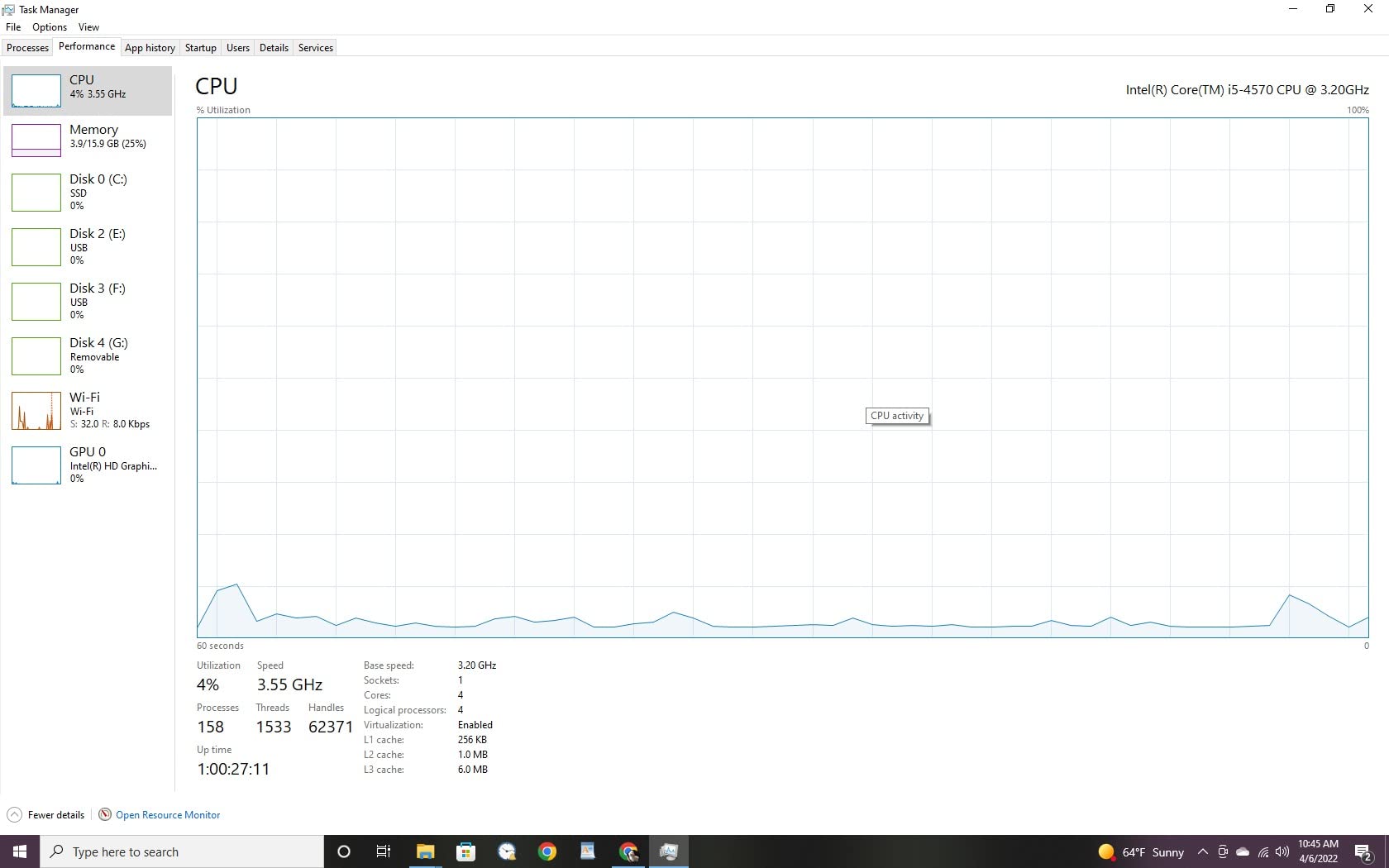Open the View menu
Screen dimensions: 1389x868
click(x=88, y=27)
